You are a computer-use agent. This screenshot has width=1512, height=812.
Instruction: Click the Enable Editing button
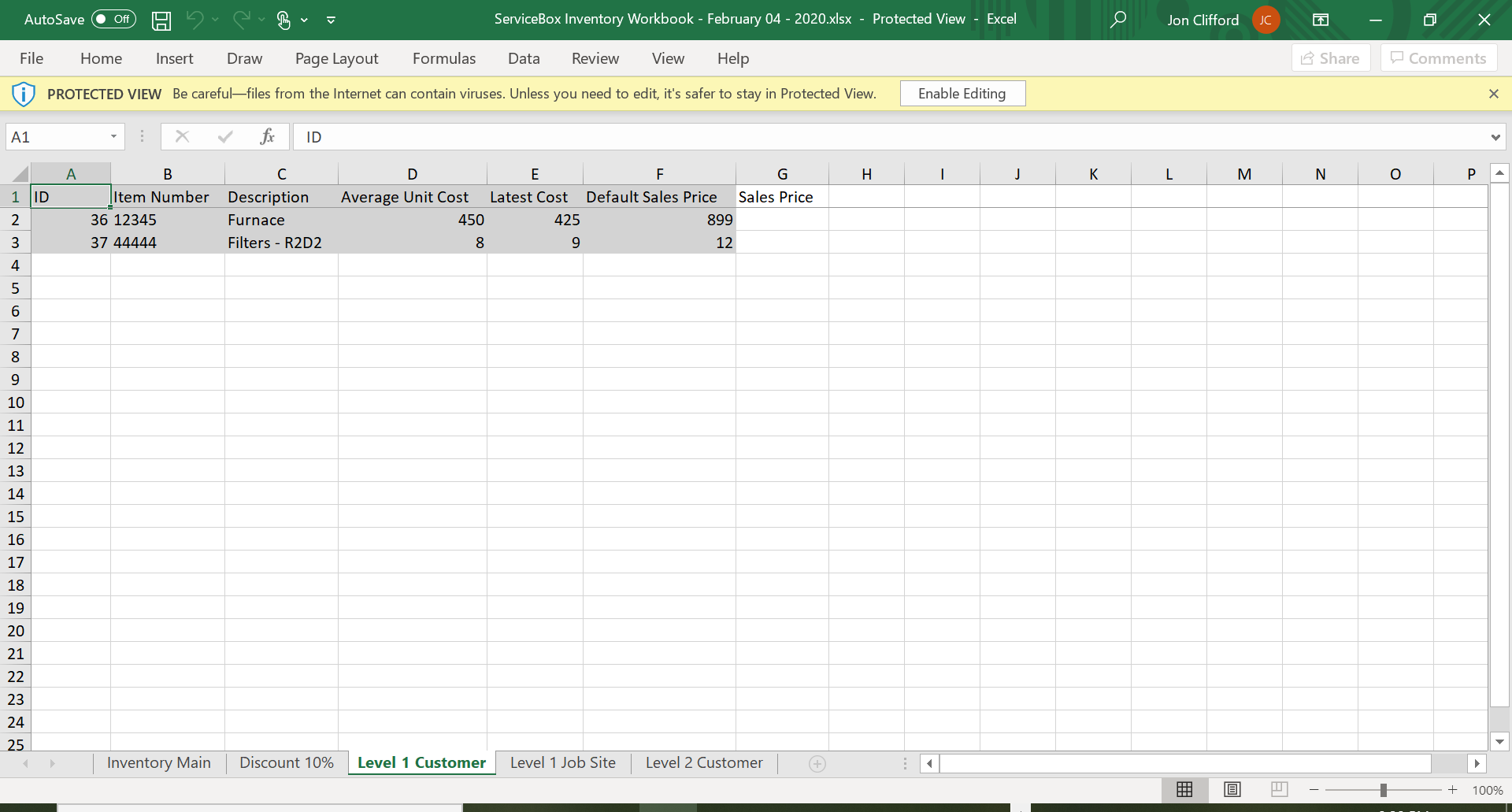pos(962,94)
